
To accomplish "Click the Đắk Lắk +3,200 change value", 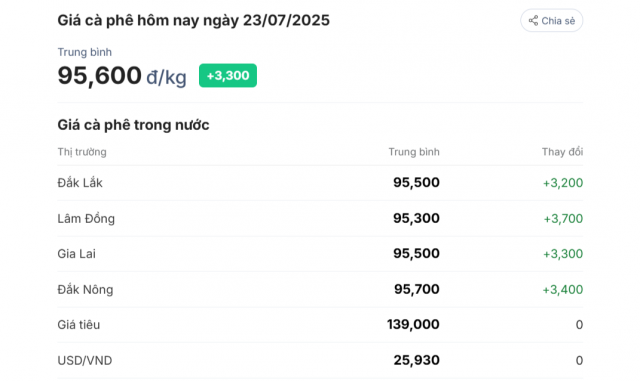I will (562, 183).
